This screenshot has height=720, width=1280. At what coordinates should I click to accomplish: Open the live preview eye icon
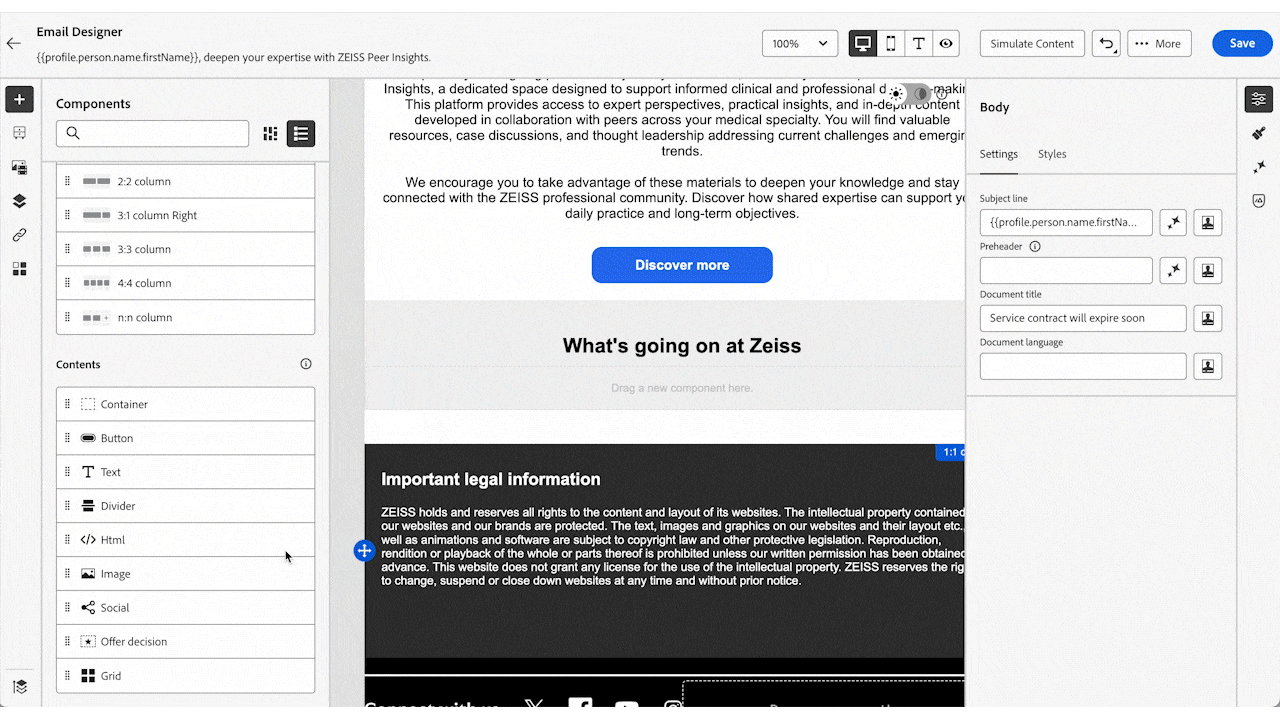946,43
